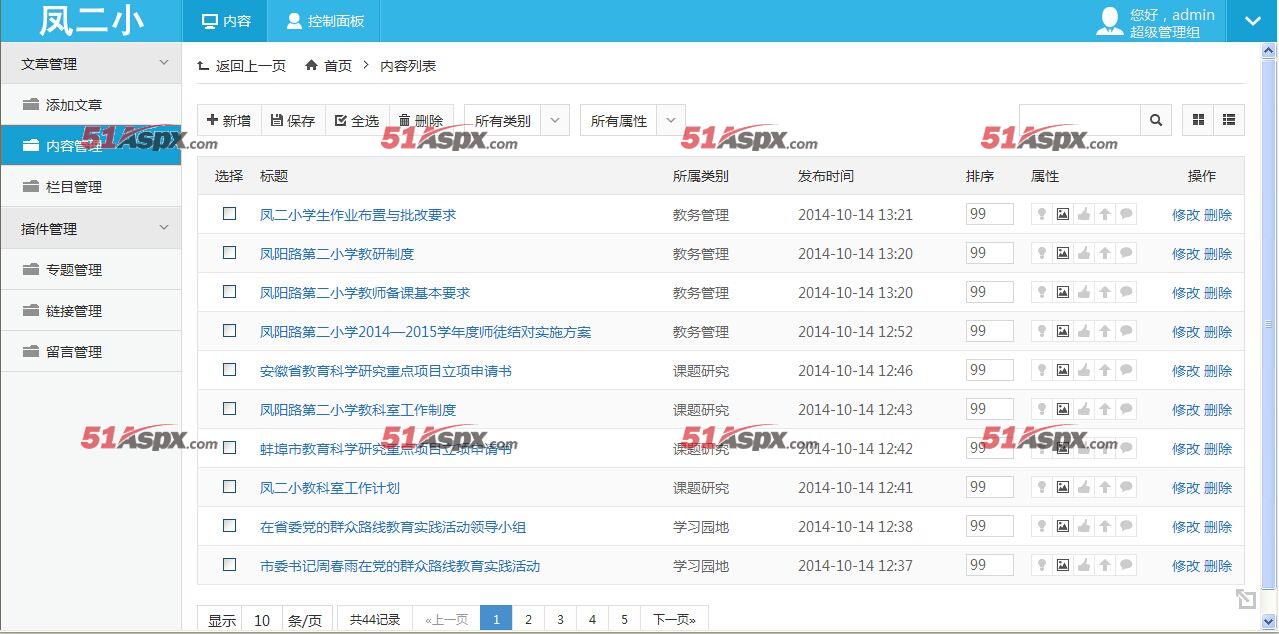Viewport: 1279px width, 634px height.
Task: Switch to list view icon
Action: click(1229, 120)
